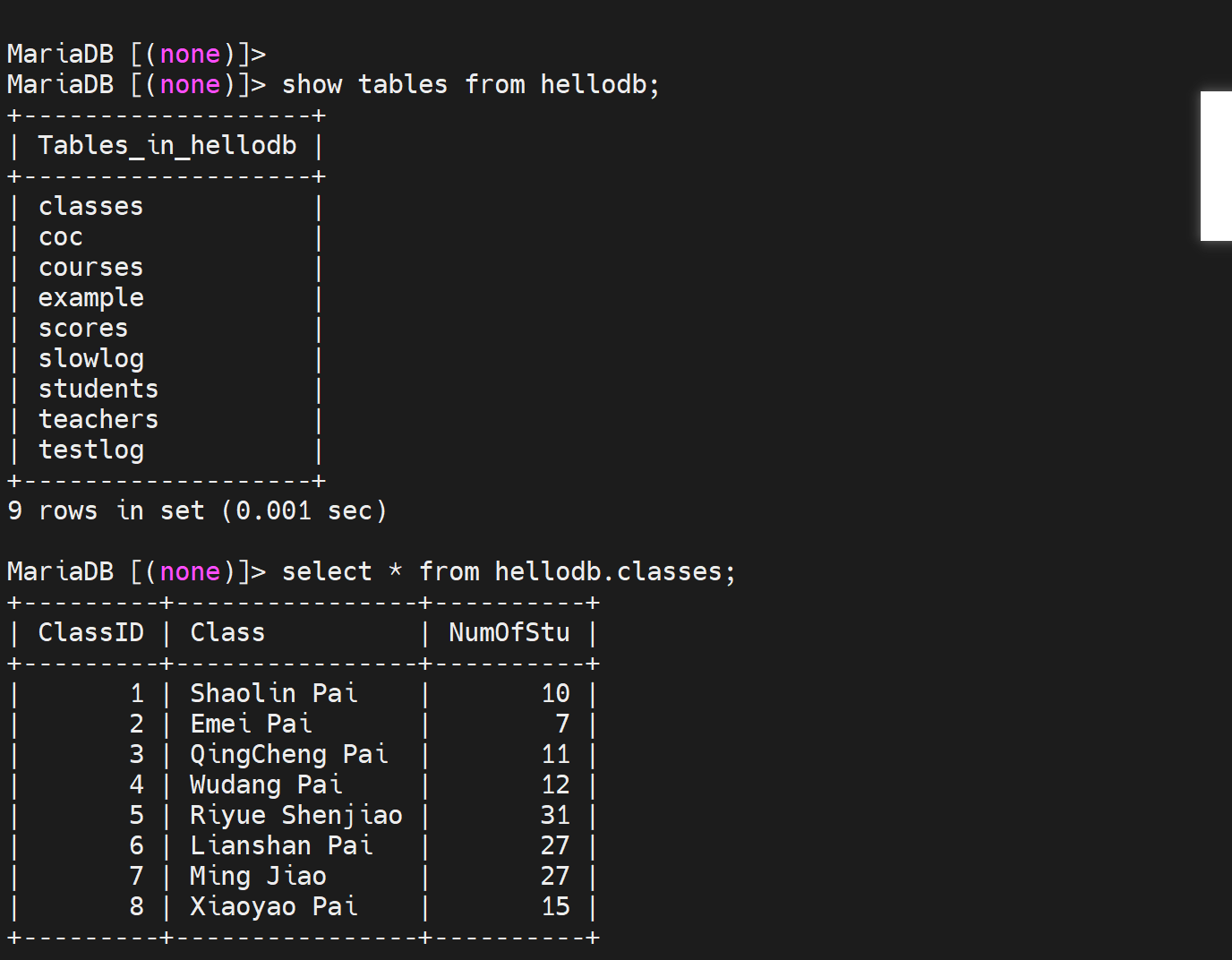
Task: Click the 'Tables_in_hellodb' column header
Action: [167, 145]
